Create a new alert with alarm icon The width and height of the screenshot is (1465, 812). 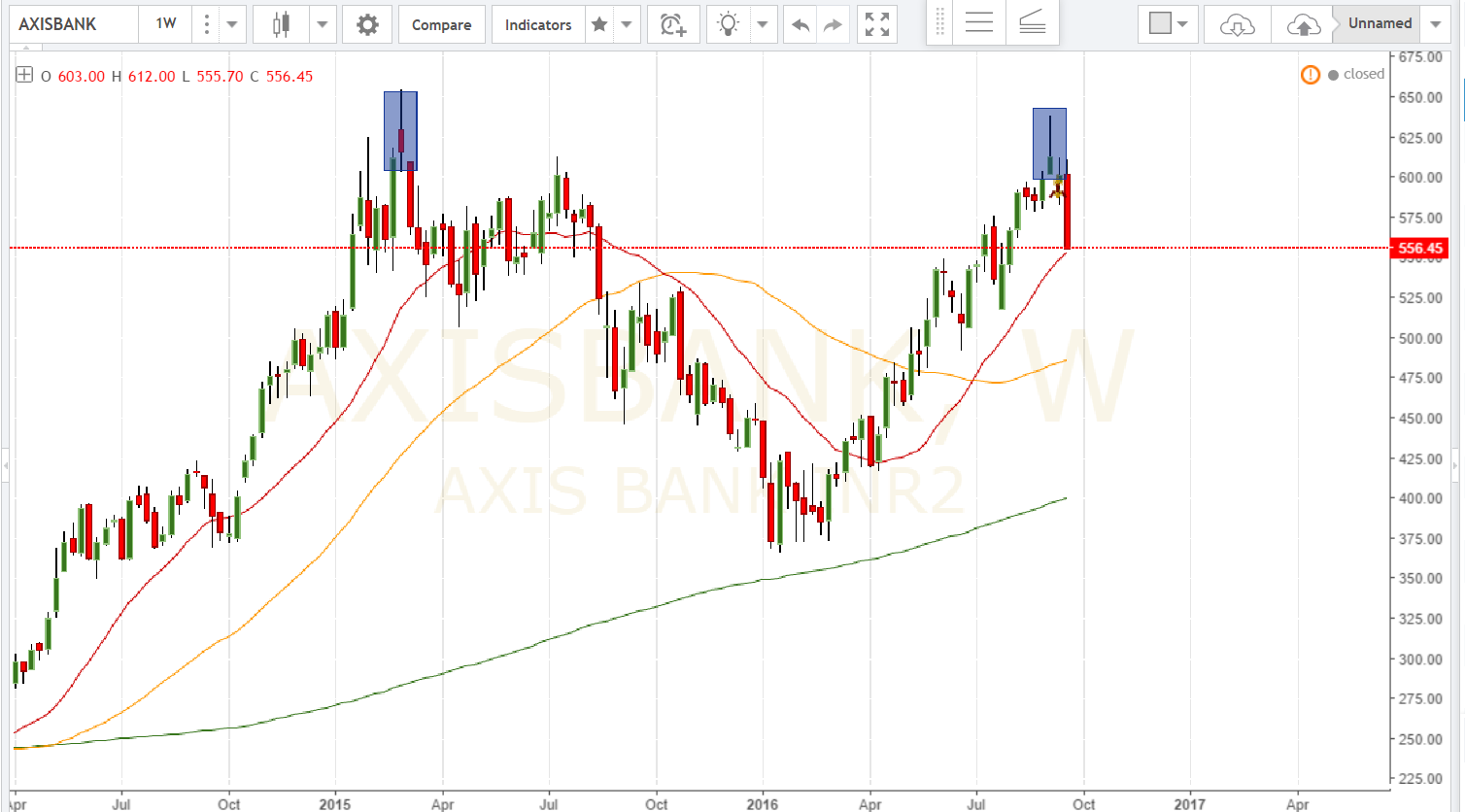tap(673, 24)
